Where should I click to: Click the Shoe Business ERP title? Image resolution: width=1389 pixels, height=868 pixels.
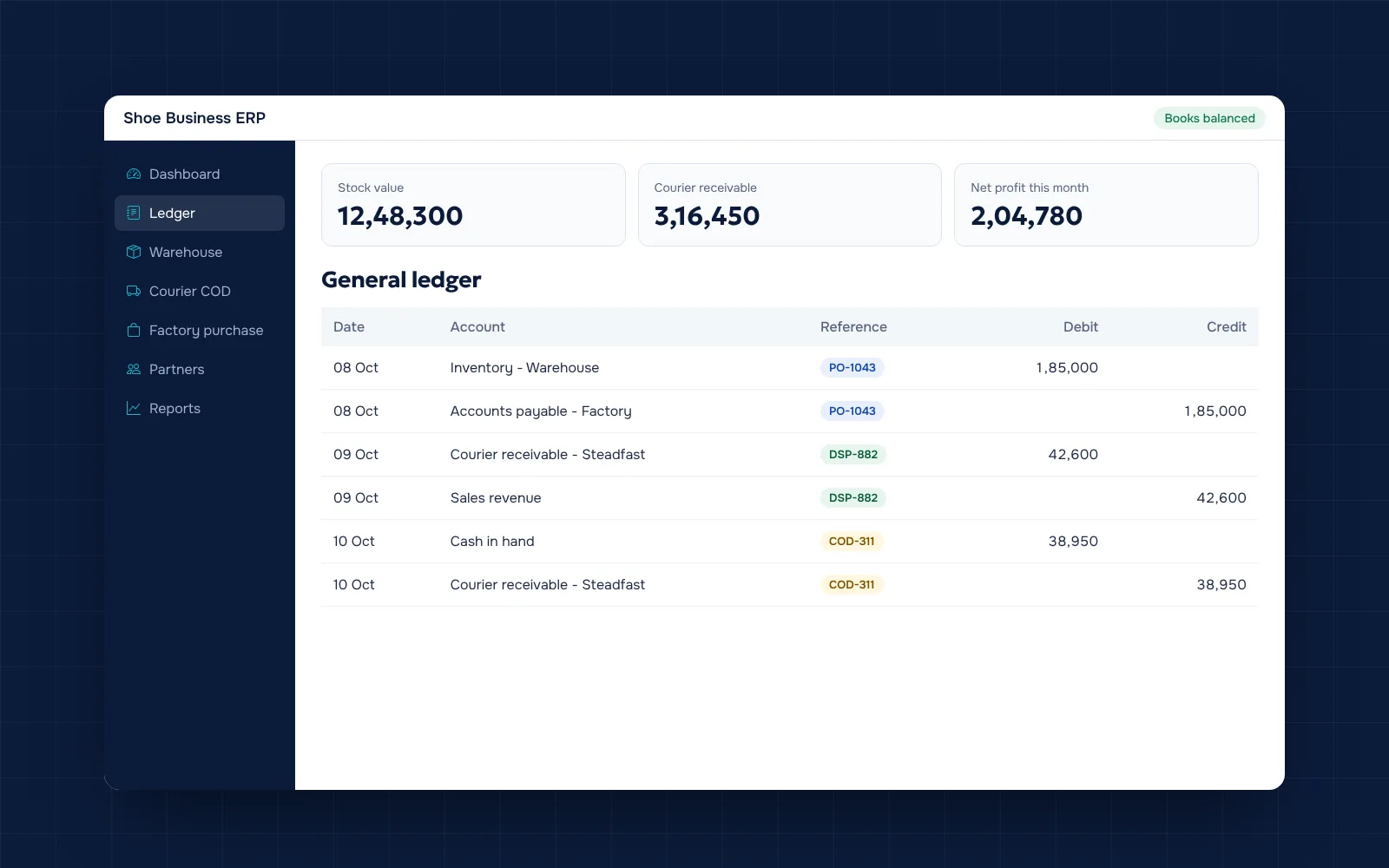[x=194, y=118]
